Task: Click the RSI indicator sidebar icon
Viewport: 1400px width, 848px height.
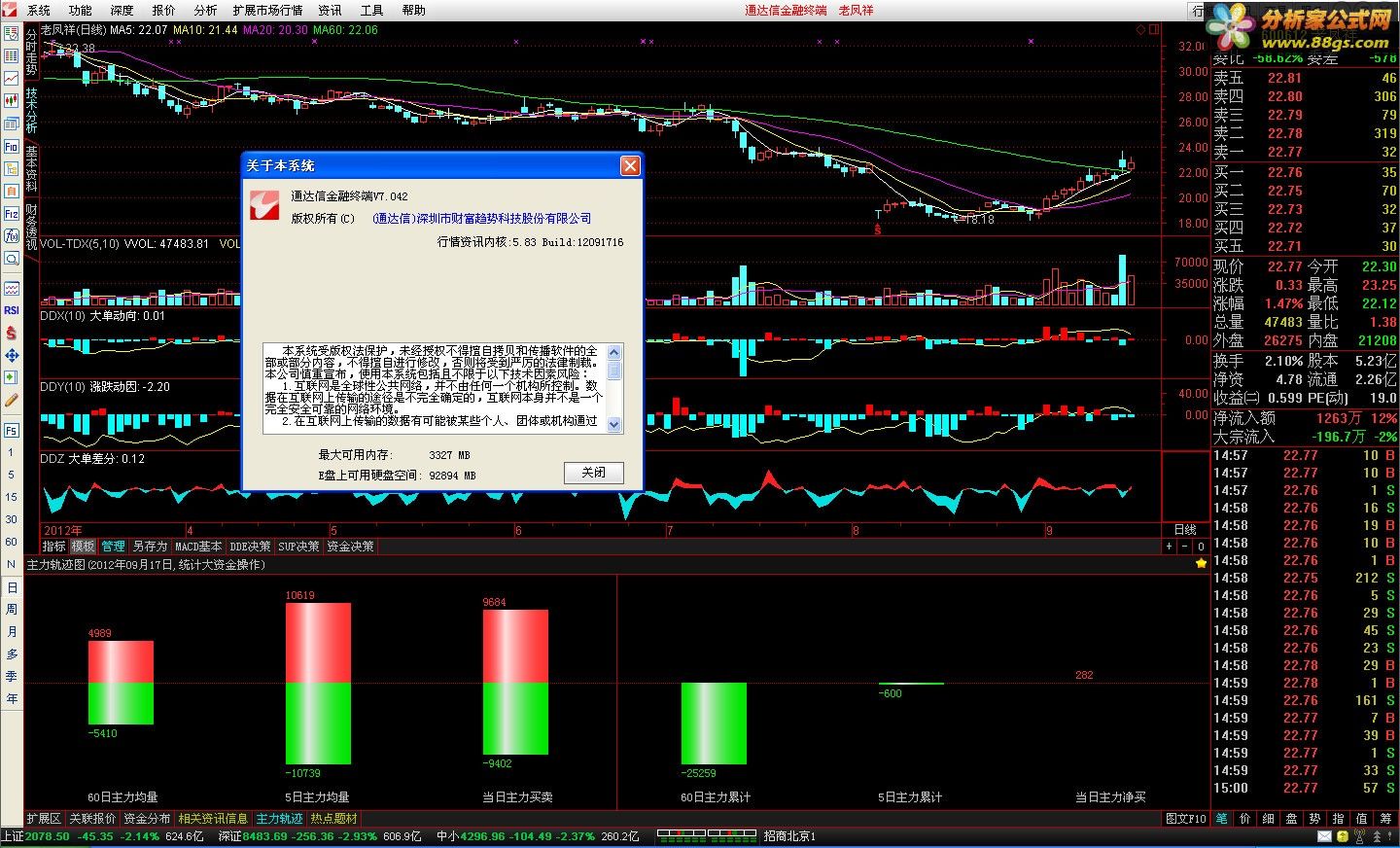Action: (12, 310)
